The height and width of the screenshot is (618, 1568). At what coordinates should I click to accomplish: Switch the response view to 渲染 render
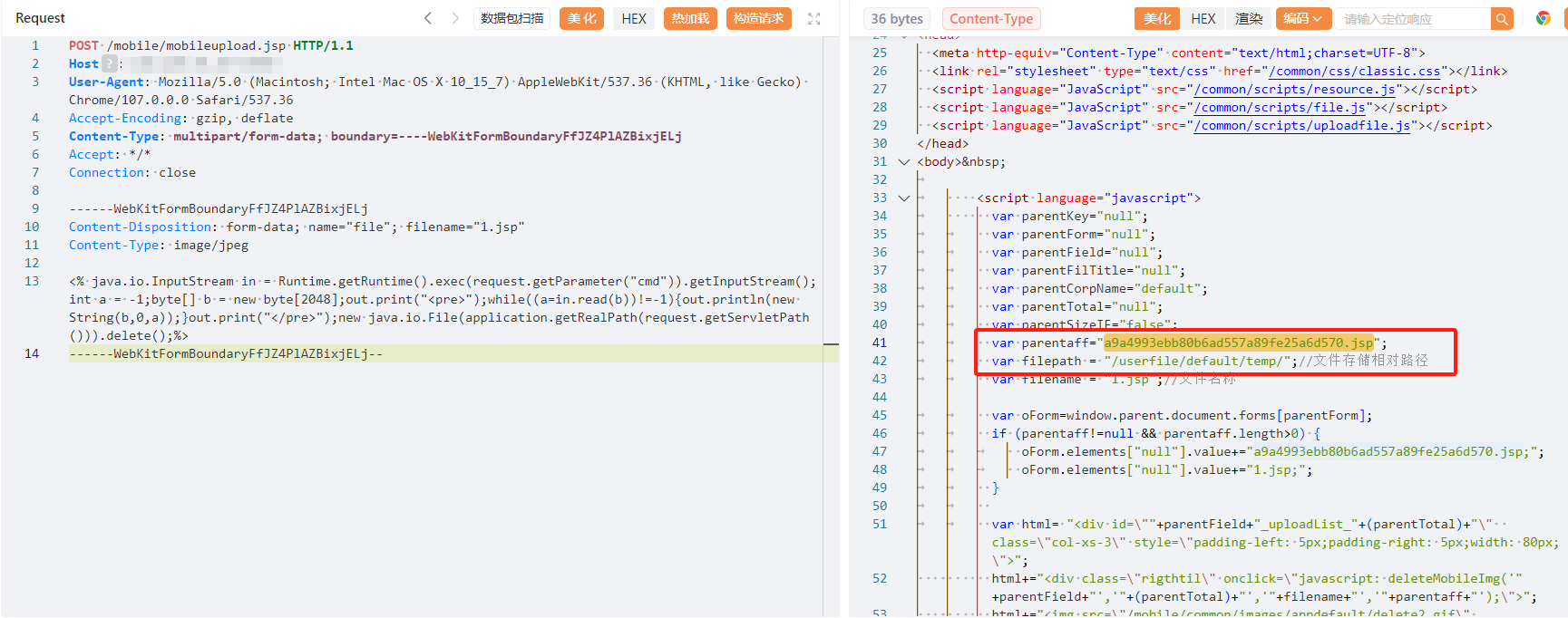pyautogui.click(x=1249, y=18)
